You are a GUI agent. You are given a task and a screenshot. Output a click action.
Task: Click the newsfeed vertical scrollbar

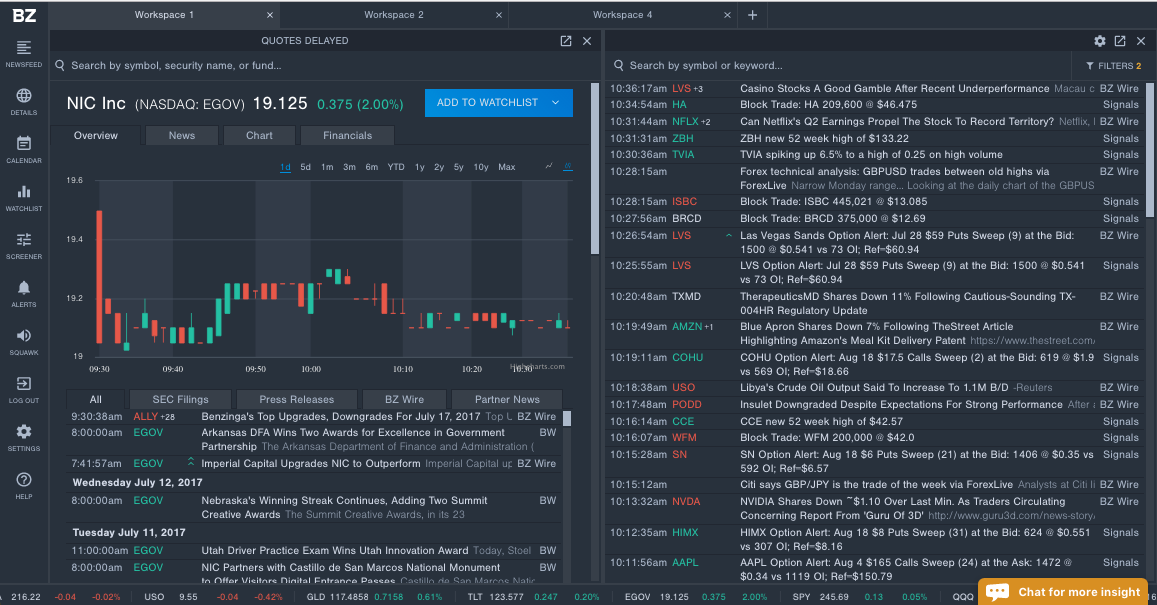coord(1150,148)
